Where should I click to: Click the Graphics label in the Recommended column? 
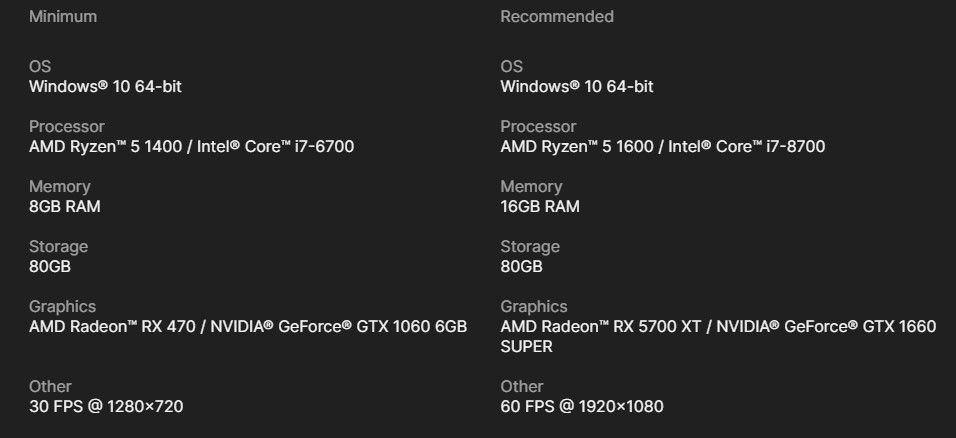tap(534, 307)
